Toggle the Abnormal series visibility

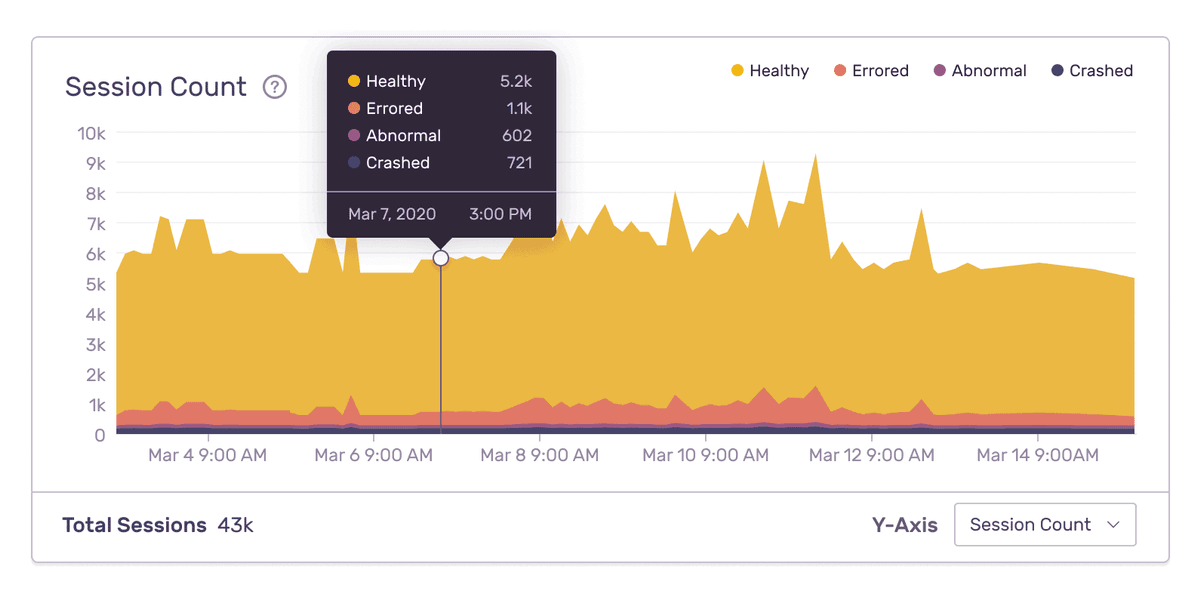[980, 70]
